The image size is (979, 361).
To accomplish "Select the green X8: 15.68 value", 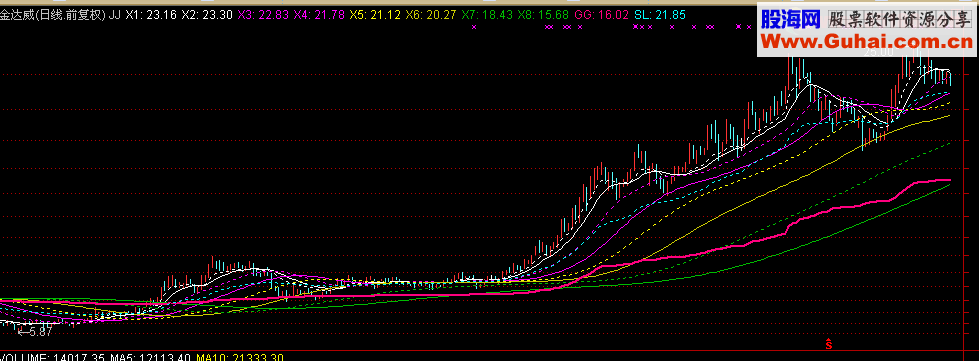I will 543,14.
